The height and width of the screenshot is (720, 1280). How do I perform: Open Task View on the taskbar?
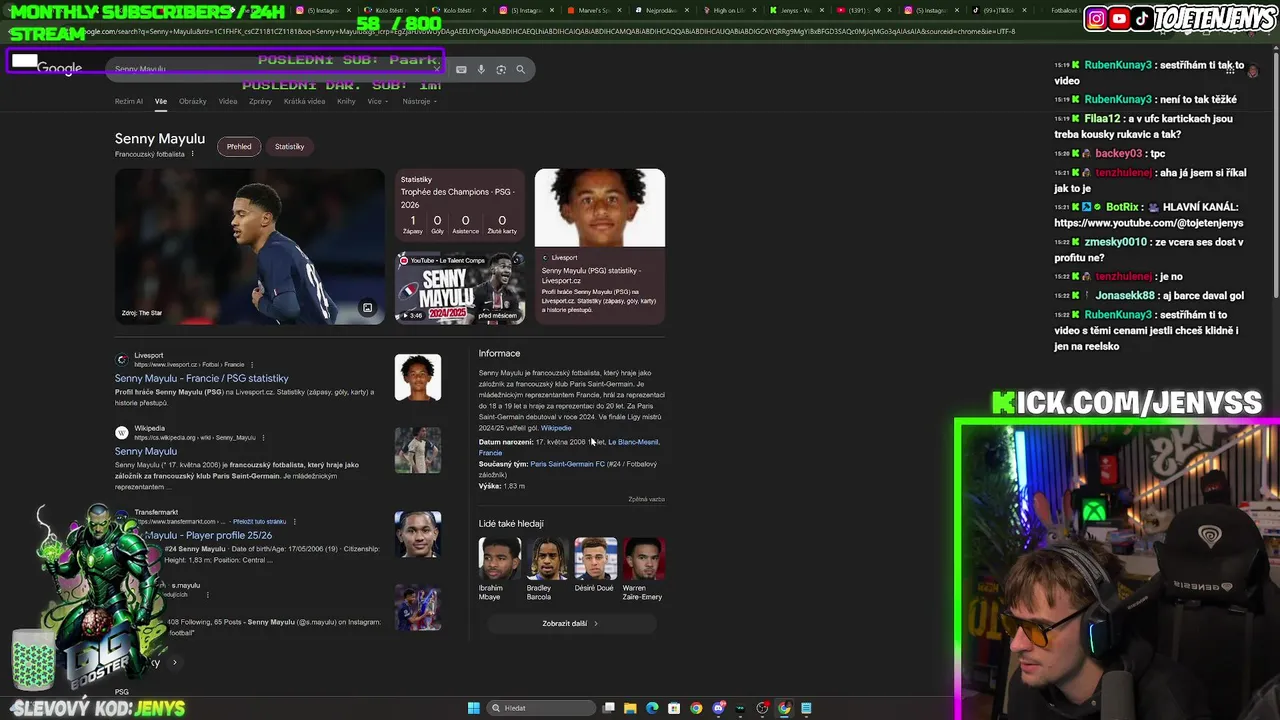pos(608,708)
